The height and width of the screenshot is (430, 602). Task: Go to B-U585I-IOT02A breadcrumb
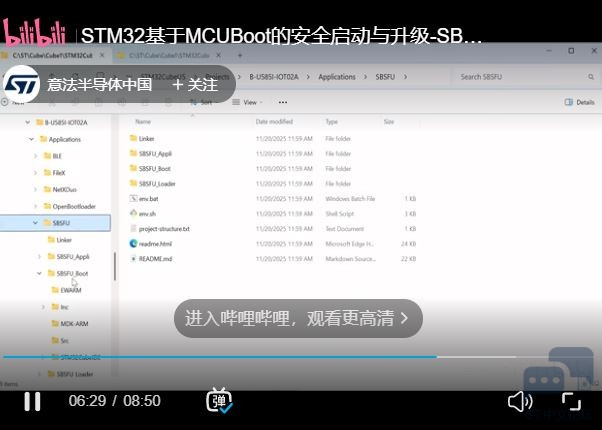point(274,77)
